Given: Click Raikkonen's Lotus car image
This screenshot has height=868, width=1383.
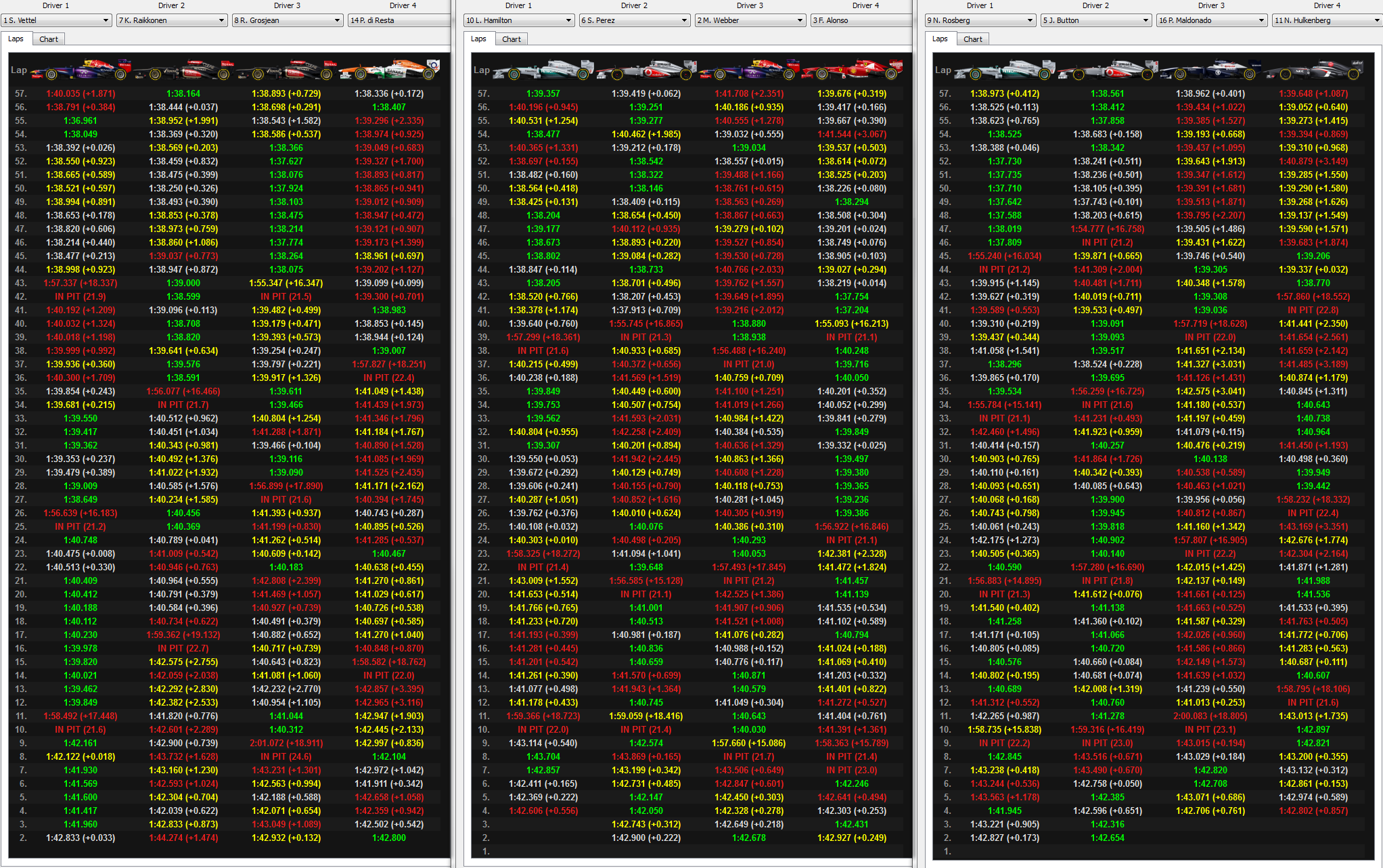Looking at the screenshot, I should click(183, 70).
